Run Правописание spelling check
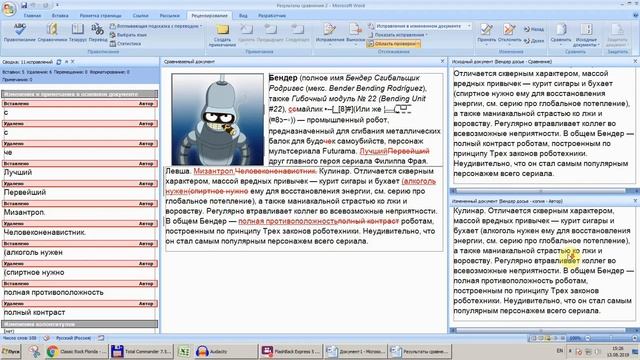This screenshot has width=640, height=360. (x=20, y=33)
